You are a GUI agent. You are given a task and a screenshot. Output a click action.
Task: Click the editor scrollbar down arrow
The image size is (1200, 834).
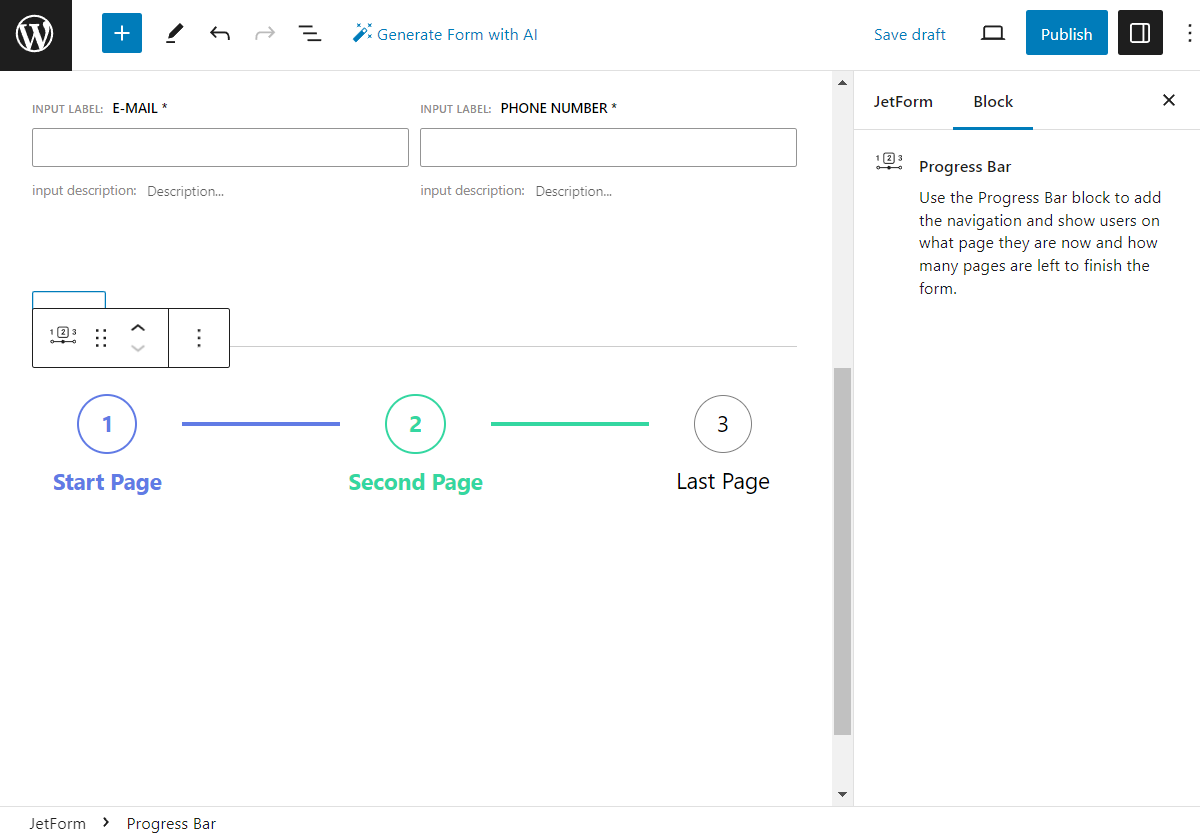842,794
